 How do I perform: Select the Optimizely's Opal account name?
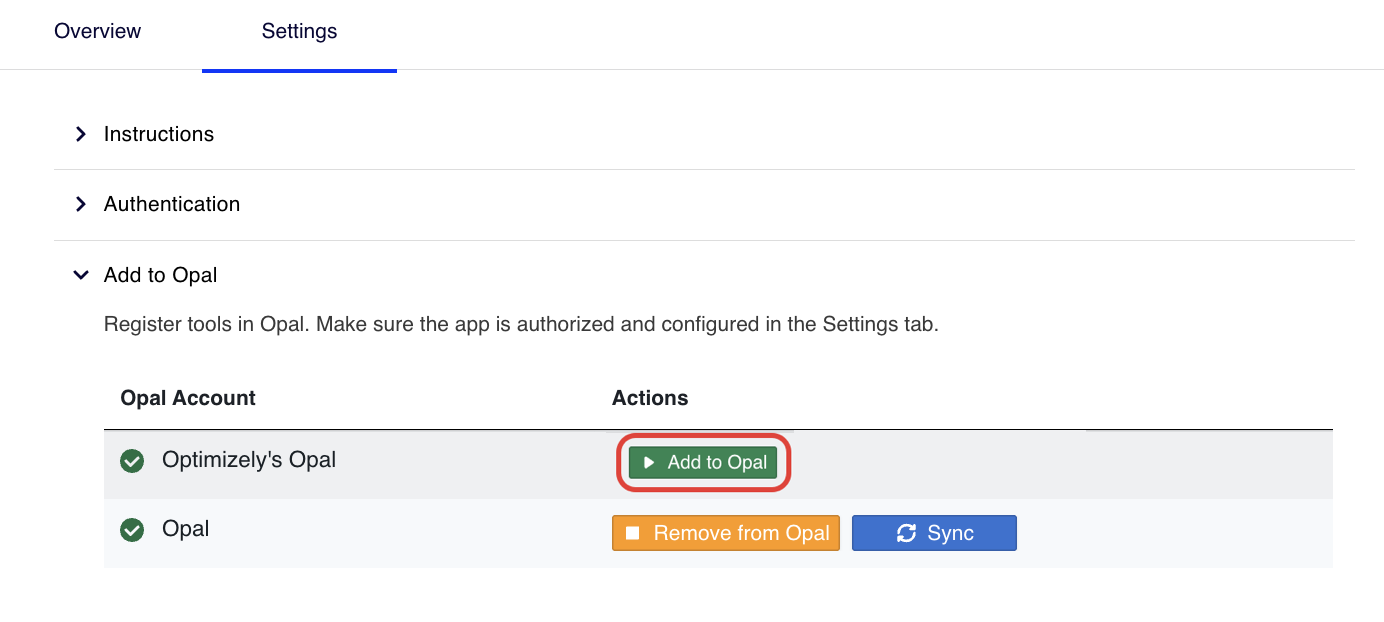(x=249, y=460)
